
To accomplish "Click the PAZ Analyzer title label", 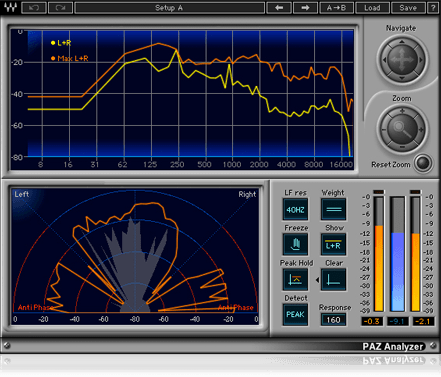I will [x=392, y=347].
